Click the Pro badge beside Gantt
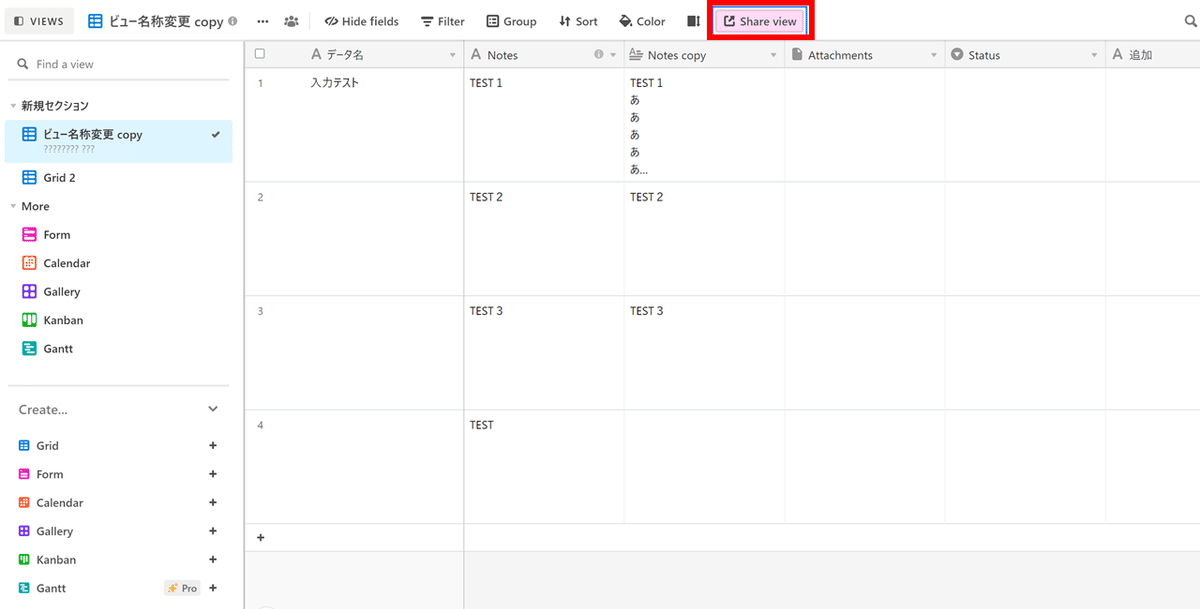The height and width of the screenshot is (609, 1200). 182,588
